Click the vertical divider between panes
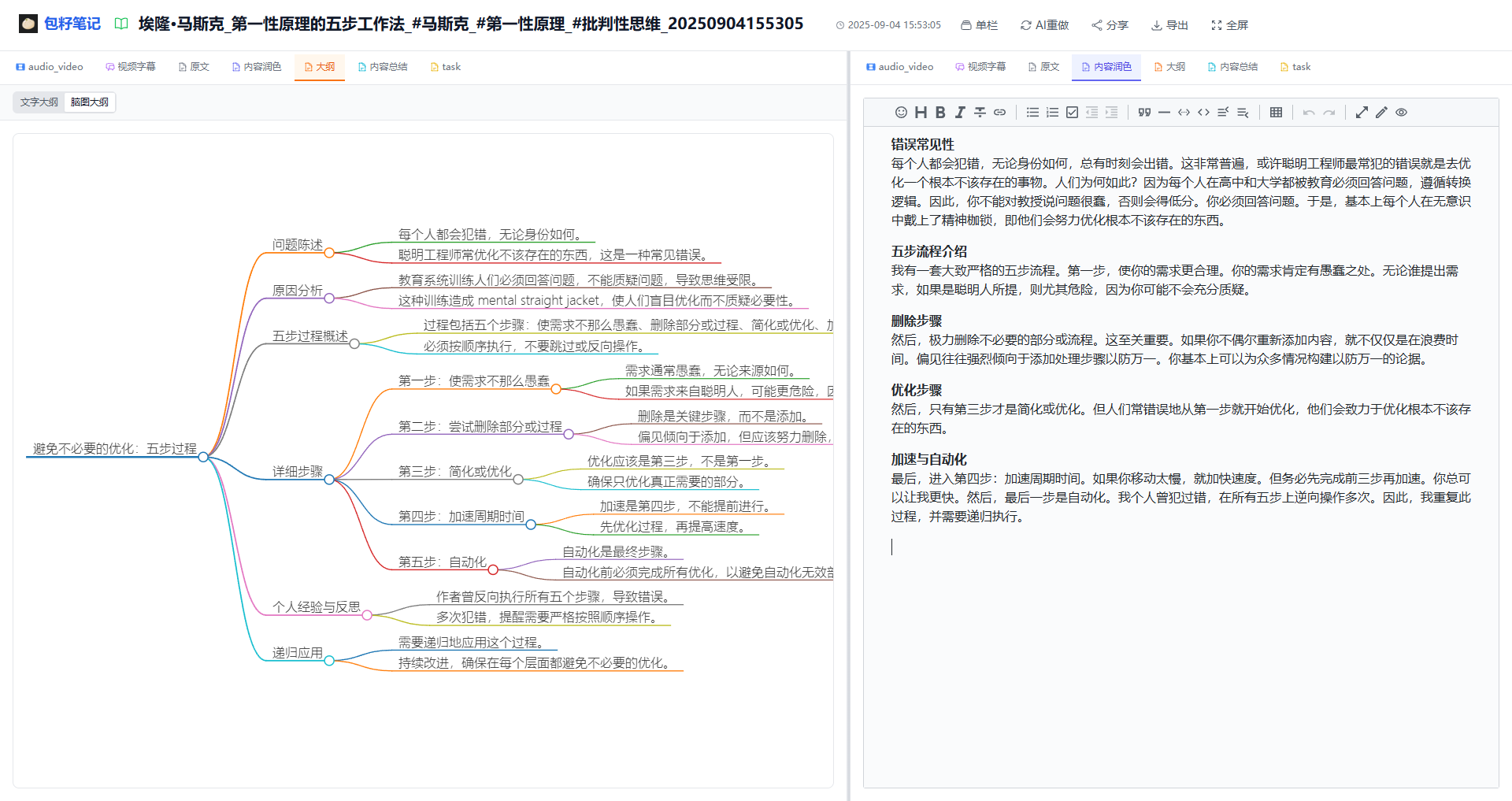Viewport: 1512px width, 801px height. (848, 425)
